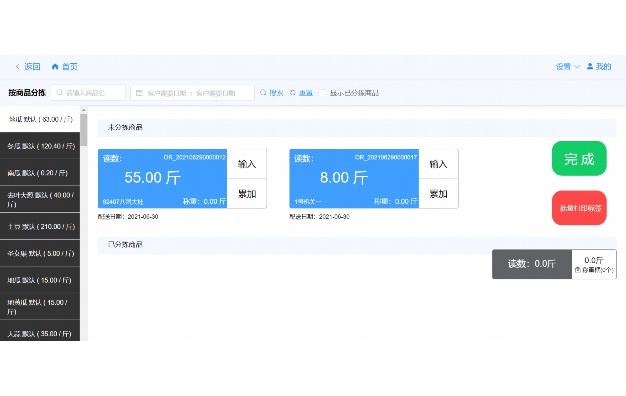Screen dimensions: 626x396
Task: Click 输入 on the 8.00 斤 order card
Action: click(x=438, y=164)
